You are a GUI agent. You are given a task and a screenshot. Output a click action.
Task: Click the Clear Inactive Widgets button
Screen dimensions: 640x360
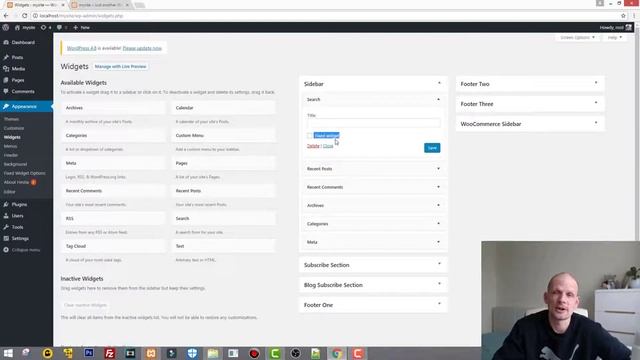85,305
